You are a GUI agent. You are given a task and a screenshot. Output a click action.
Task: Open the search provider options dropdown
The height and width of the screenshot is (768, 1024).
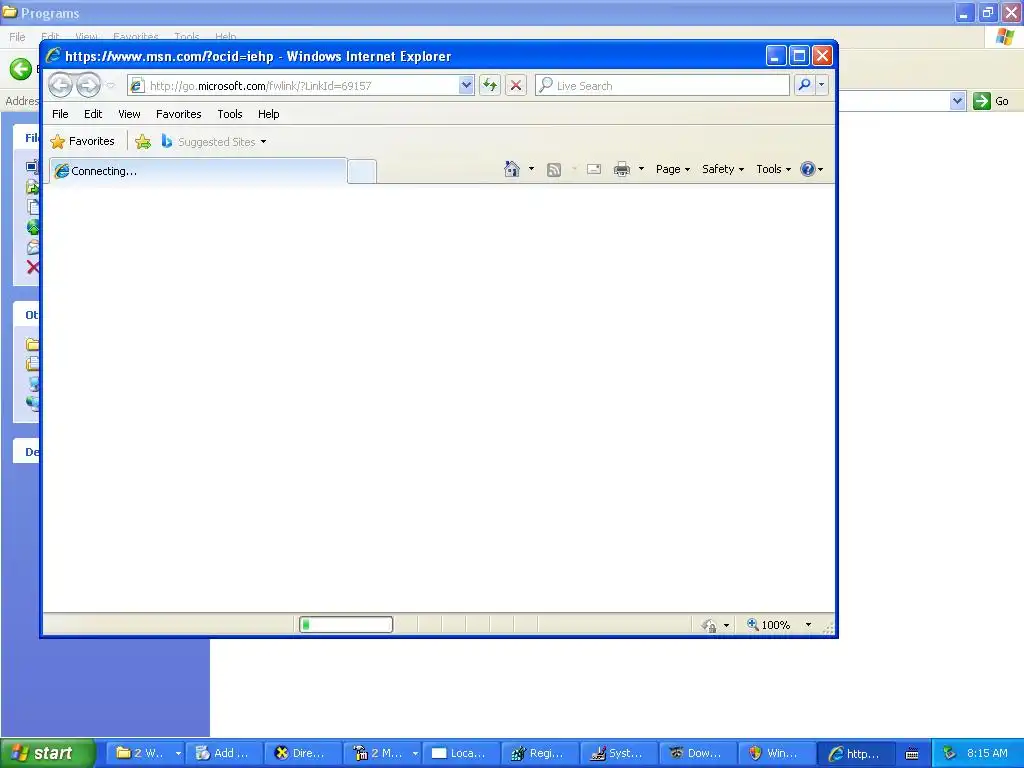point(822,86)
